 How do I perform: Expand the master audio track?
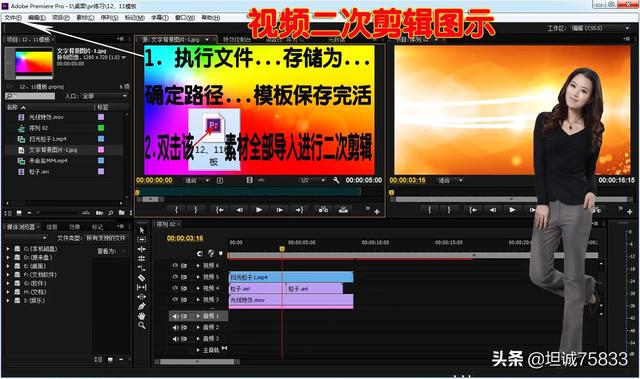tap(198, 350)
